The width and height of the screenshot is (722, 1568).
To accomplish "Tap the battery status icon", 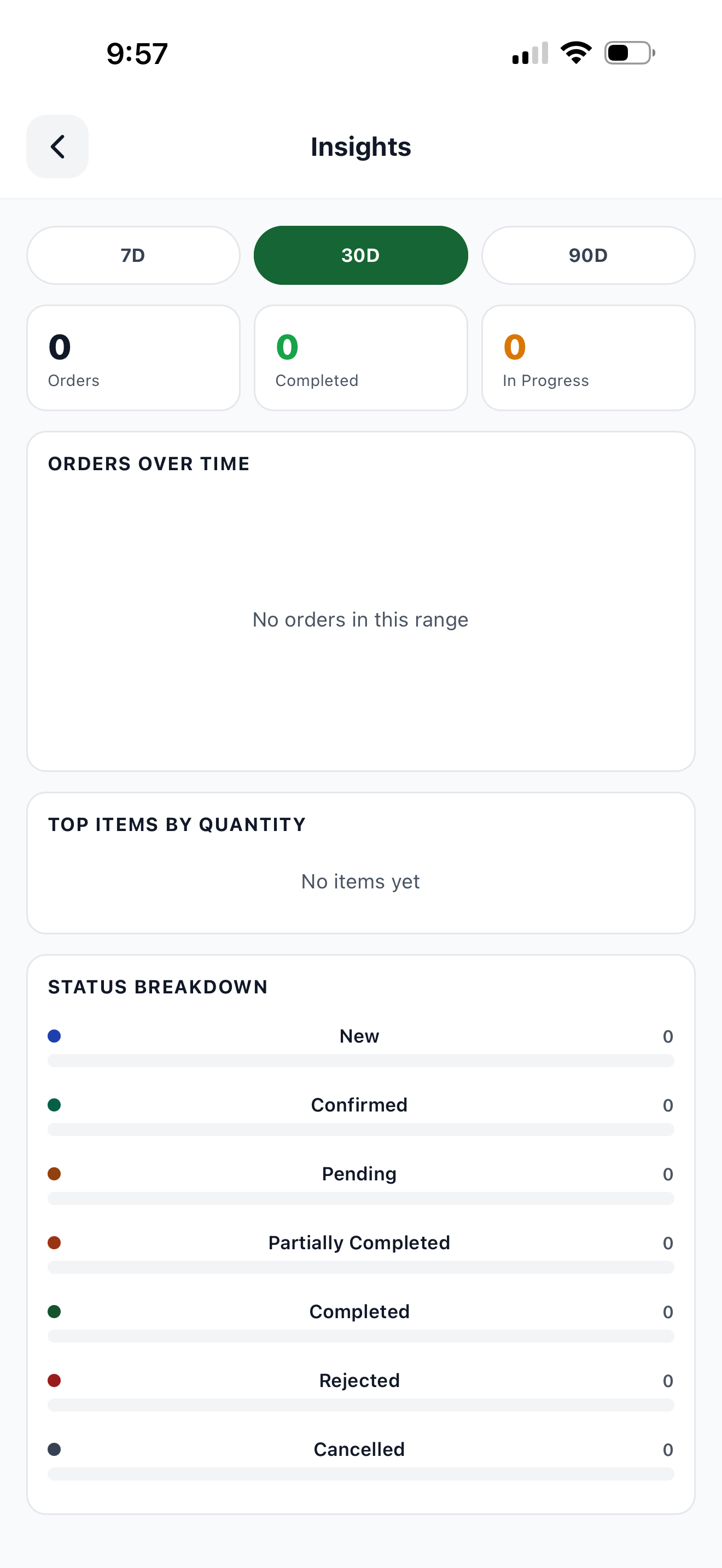I will [630, 53].
